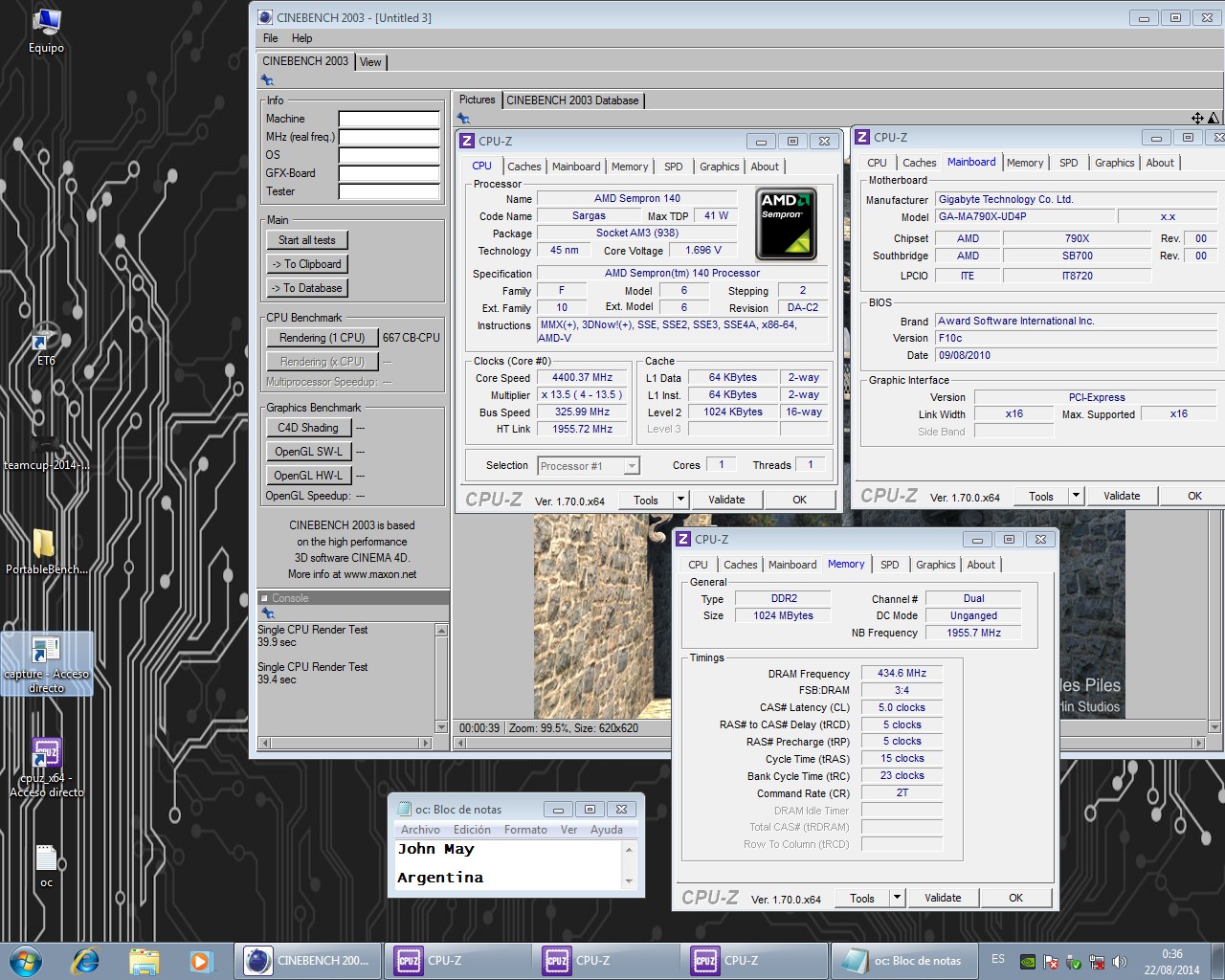Click the NVIDIA tray icon
The width and height of the screenshot is (1225, 980).
1027,961
